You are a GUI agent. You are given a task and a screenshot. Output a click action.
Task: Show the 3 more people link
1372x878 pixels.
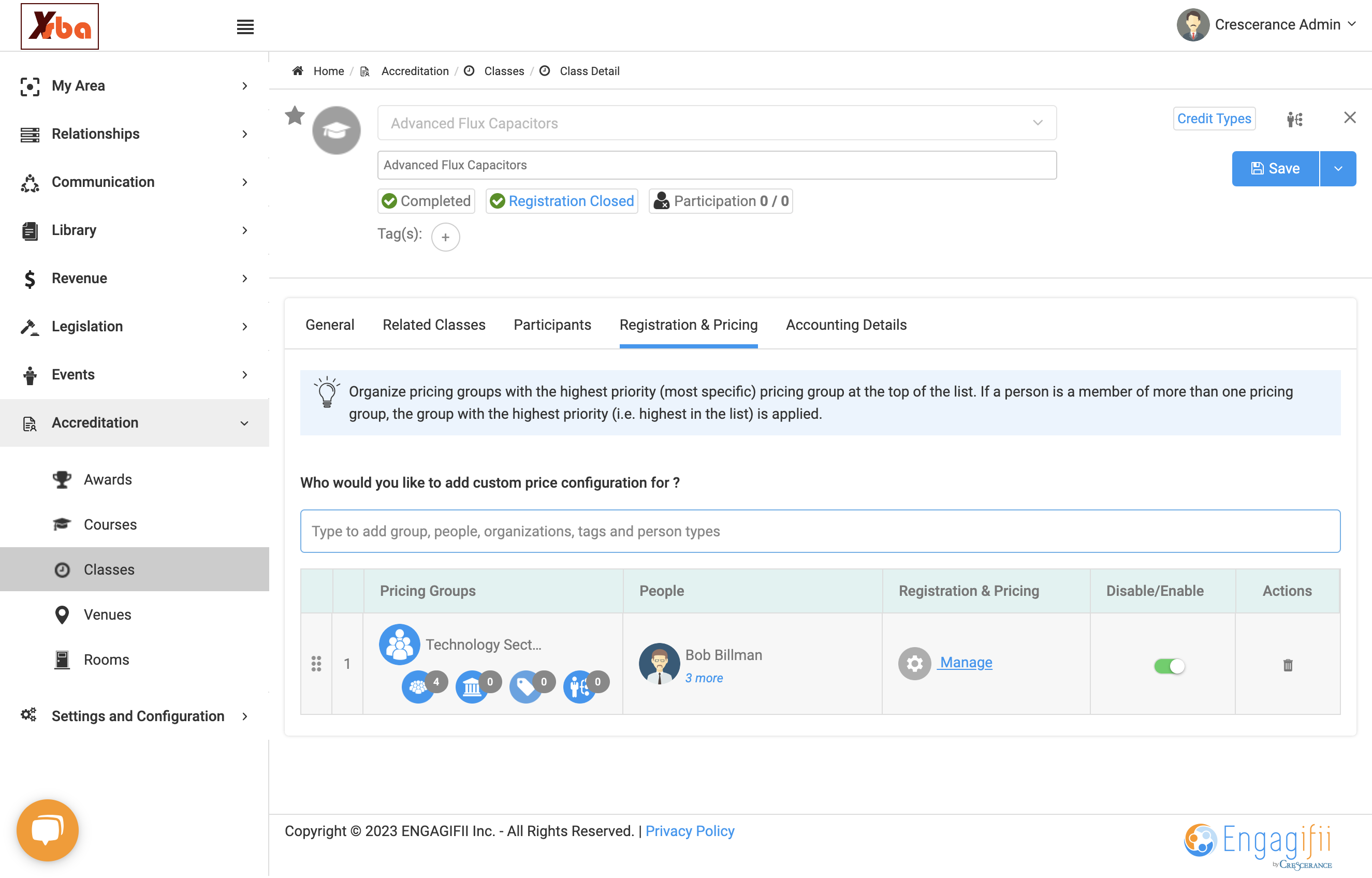click(x=704, y=678)
